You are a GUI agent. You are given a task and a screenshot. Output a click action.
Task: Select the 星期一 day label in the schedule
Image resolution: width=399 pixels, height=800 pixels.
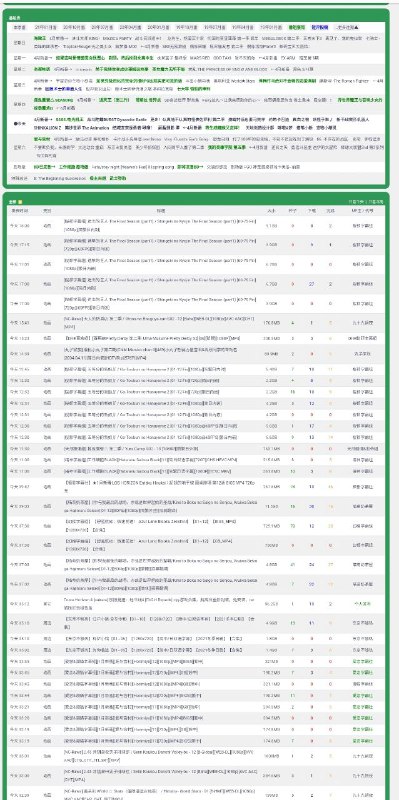click(19, 58)
